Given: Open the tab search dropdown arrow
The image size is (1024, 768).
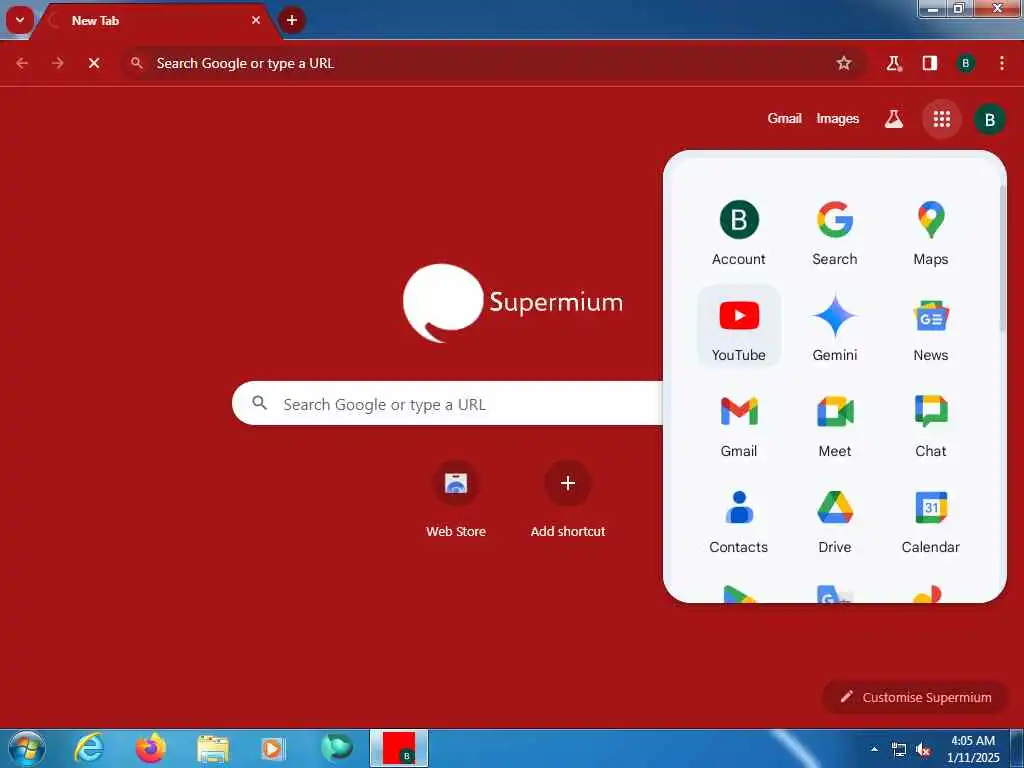Looking at the screenshot, I should [20, 20].
